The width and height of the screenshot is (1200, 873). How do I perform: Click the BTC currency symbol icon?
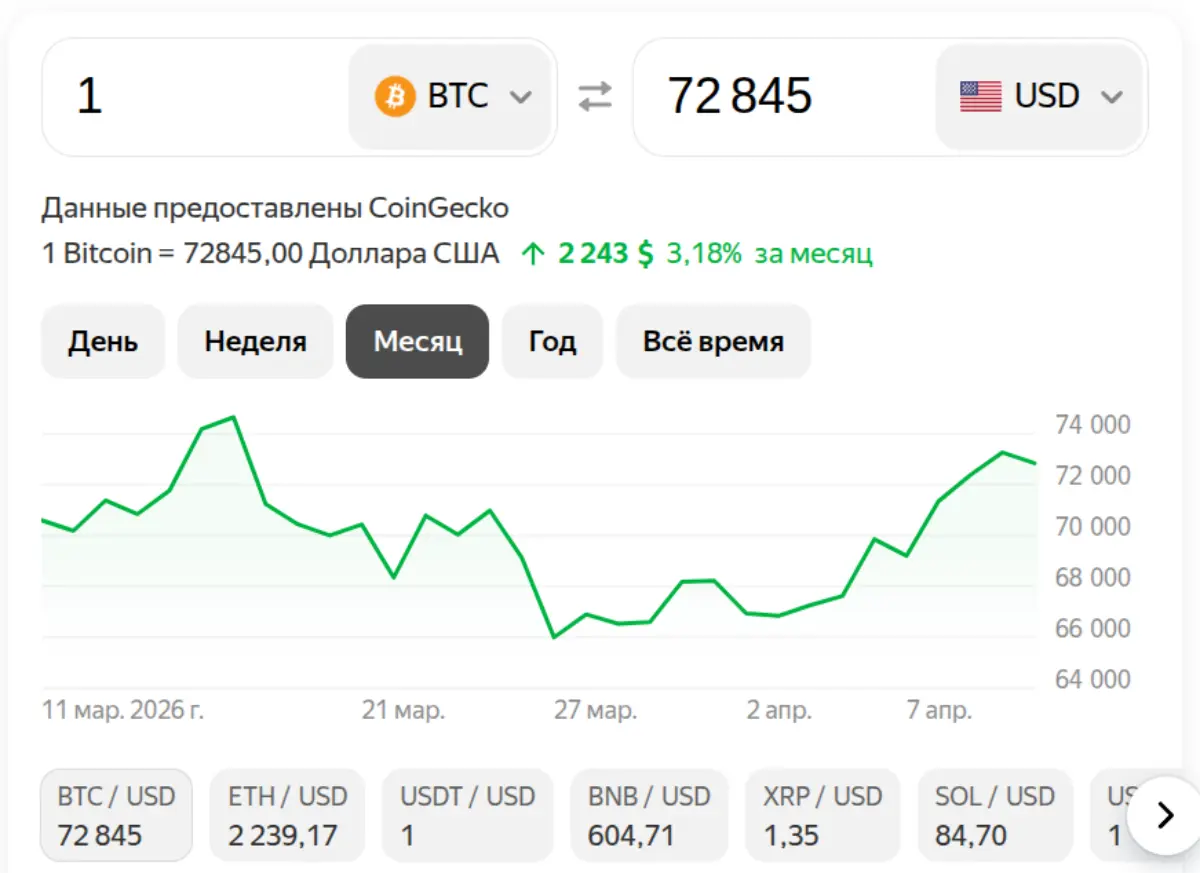coord(397,96)
